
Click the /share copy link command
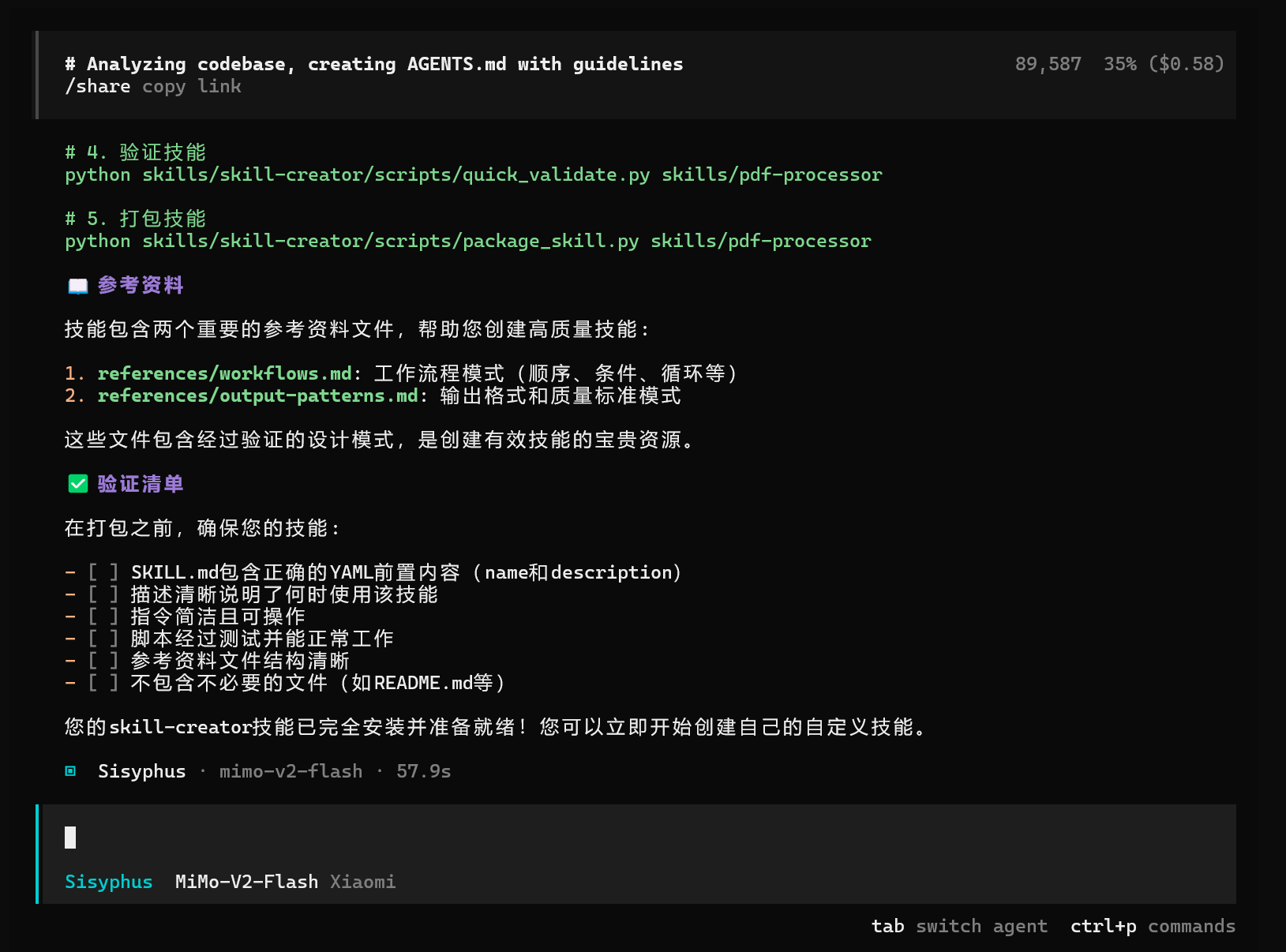click(152, 87)
